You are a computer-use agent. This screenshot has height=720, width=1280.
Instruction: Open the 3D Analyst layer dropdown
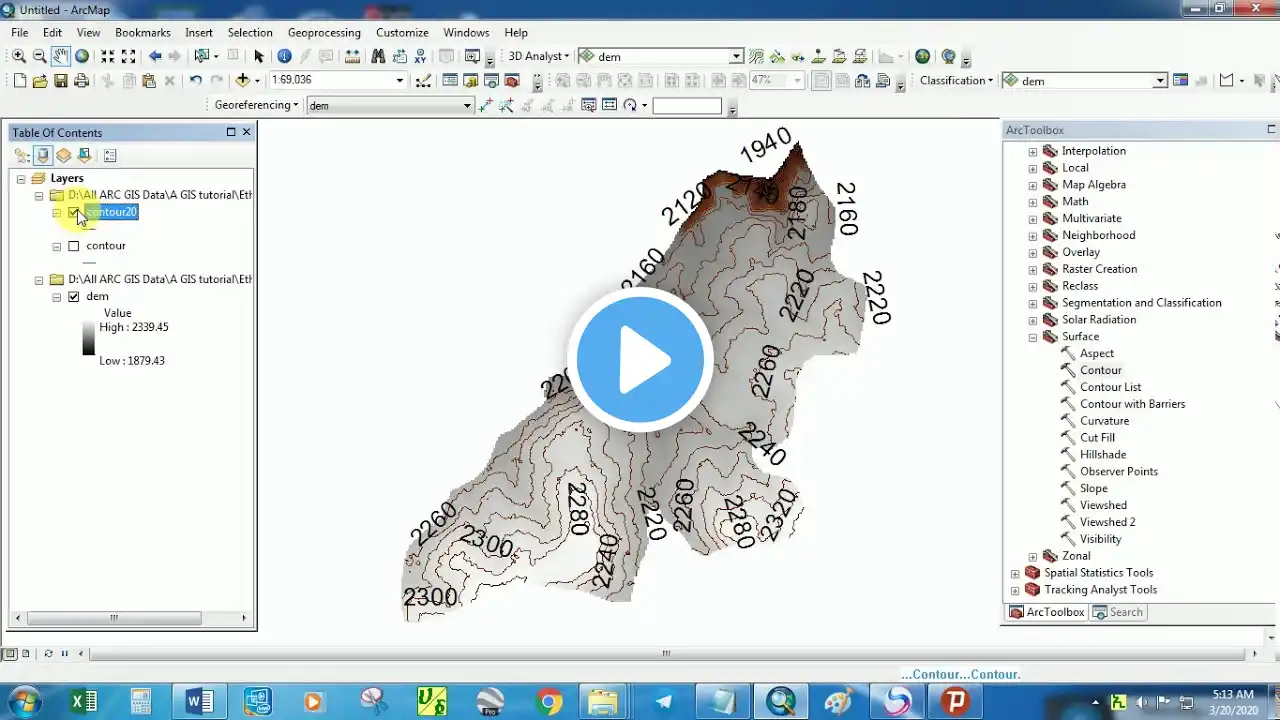736,57
